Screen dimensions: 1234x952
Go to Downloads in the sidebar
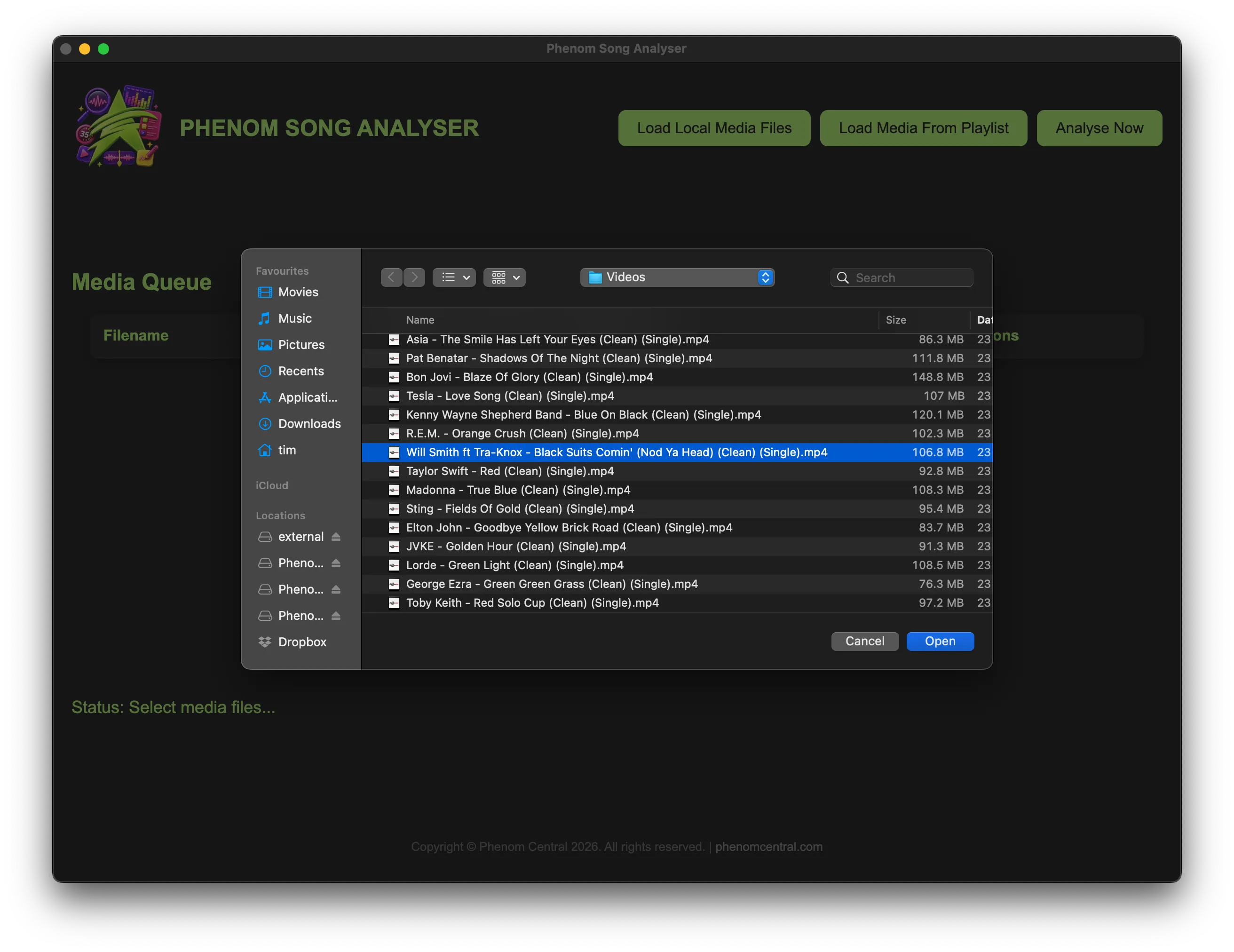[x=309, y=424]
